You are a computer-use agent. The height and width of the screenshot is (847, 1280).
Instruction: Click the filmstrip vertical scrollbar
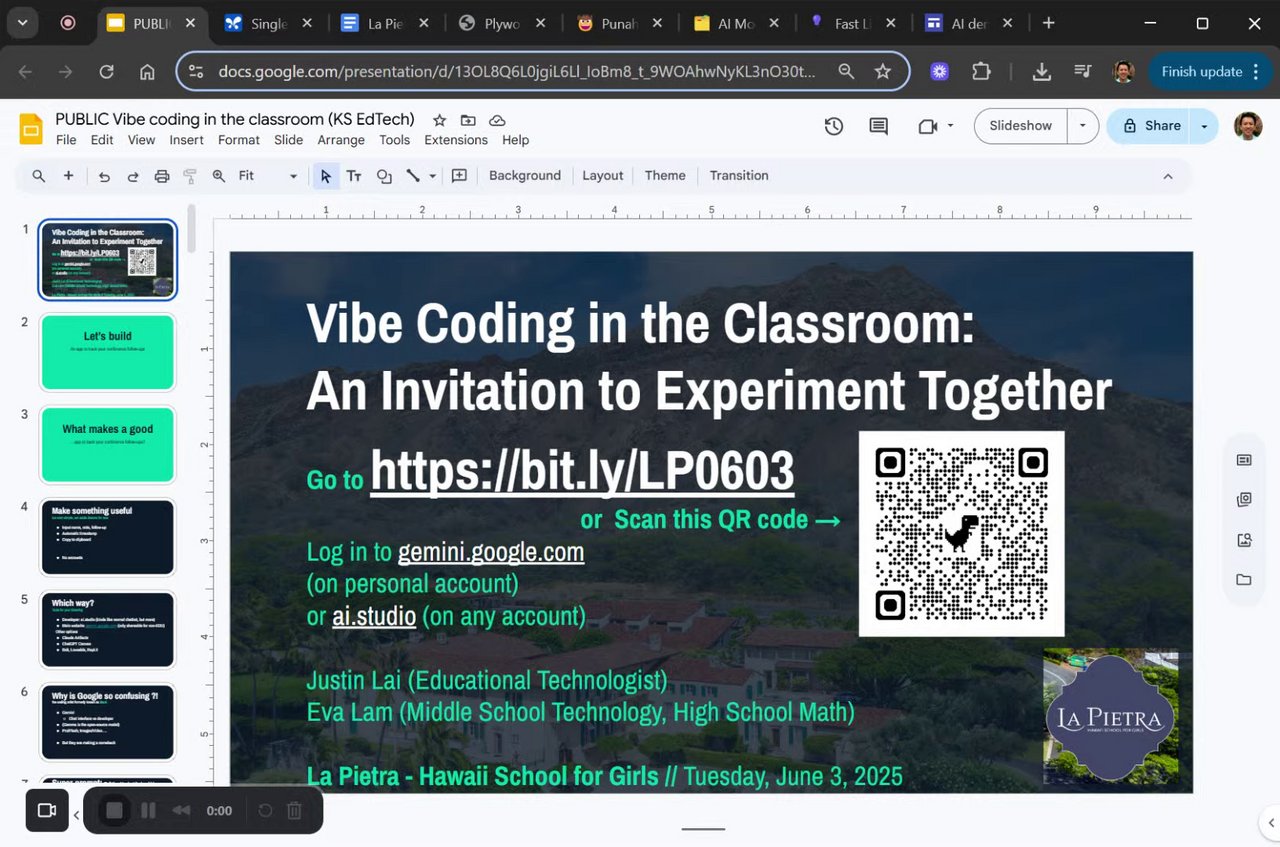191,230
